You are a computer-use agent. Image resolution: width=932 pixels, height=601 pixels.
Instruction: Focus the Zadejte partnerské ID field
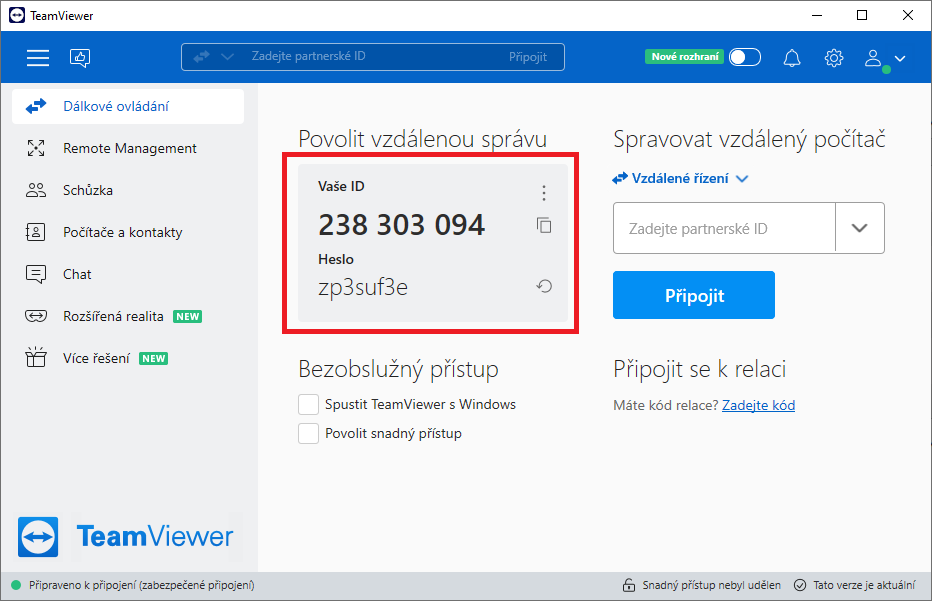[724, 228]
